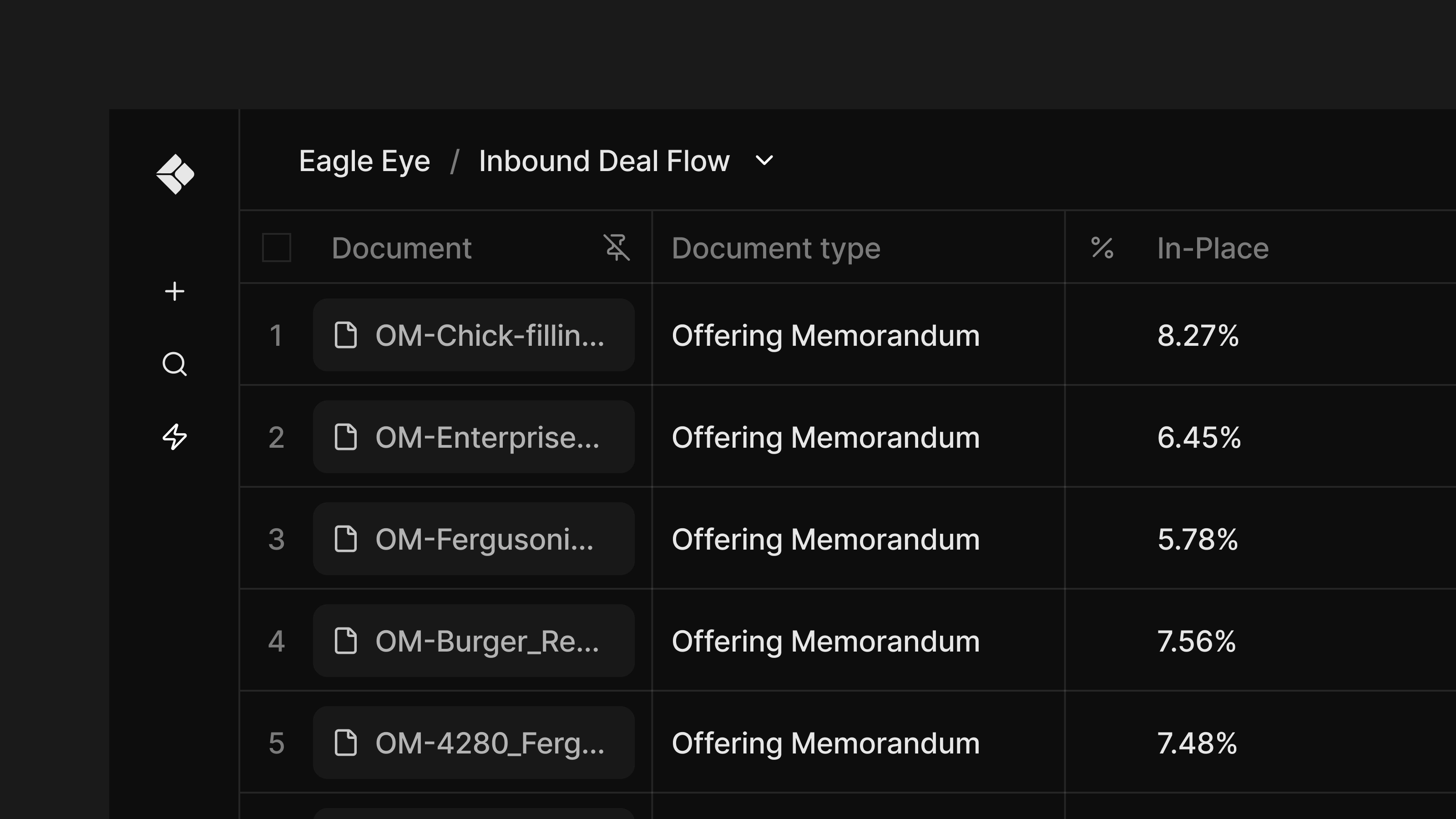Click the Inbound Deal Flow breadcrumb title
The height and width of the screenshot is (819, 1456).
[x=604, y=161]
